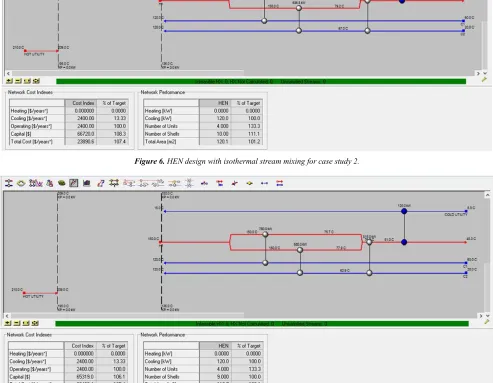Screen dimensions: 493x383
Task: Click the HEN column header in the lower performance table
Action: click(x=216, y=346)
